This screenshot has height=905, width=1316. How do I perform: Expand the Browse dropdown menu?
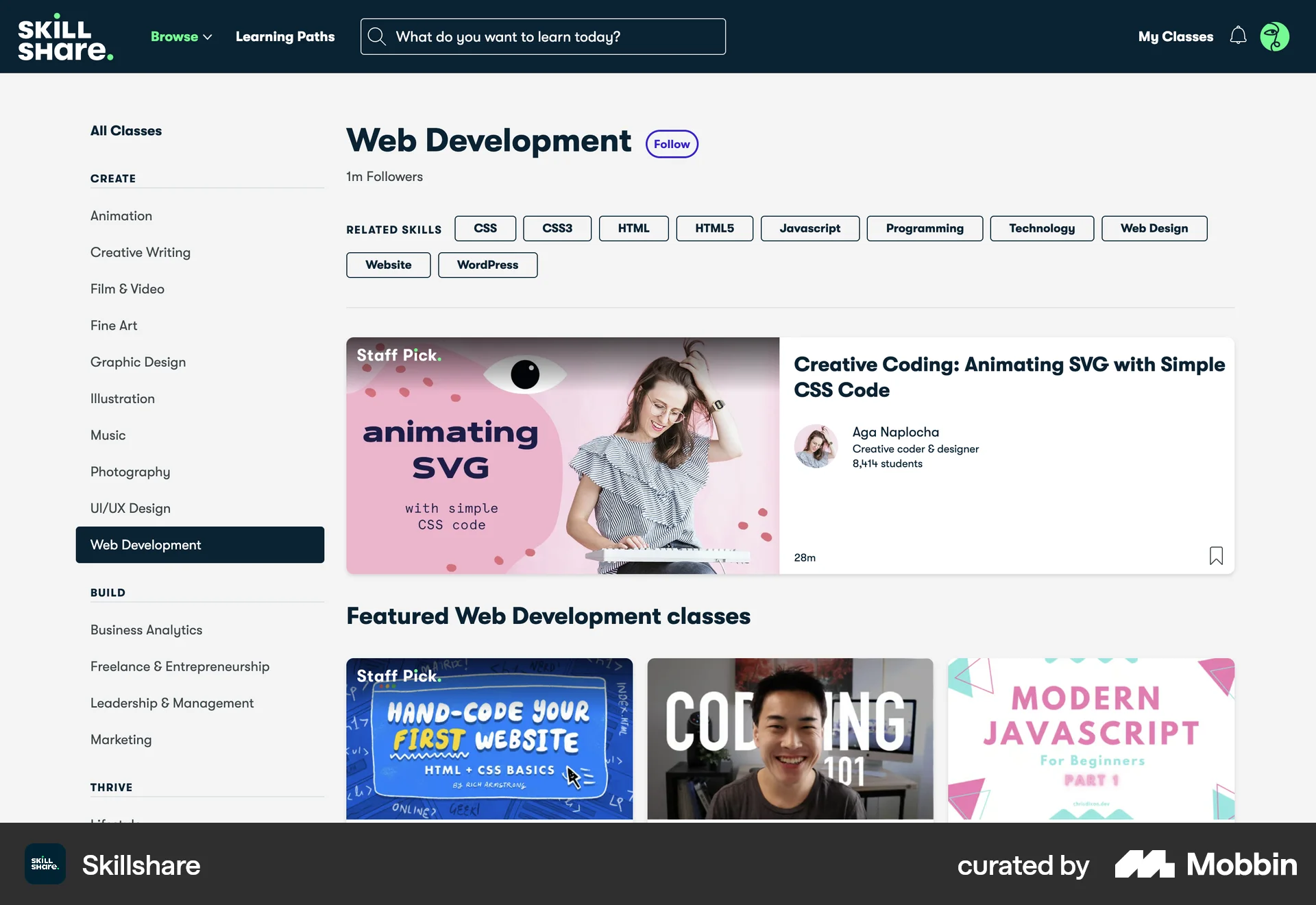pos(181,36)
